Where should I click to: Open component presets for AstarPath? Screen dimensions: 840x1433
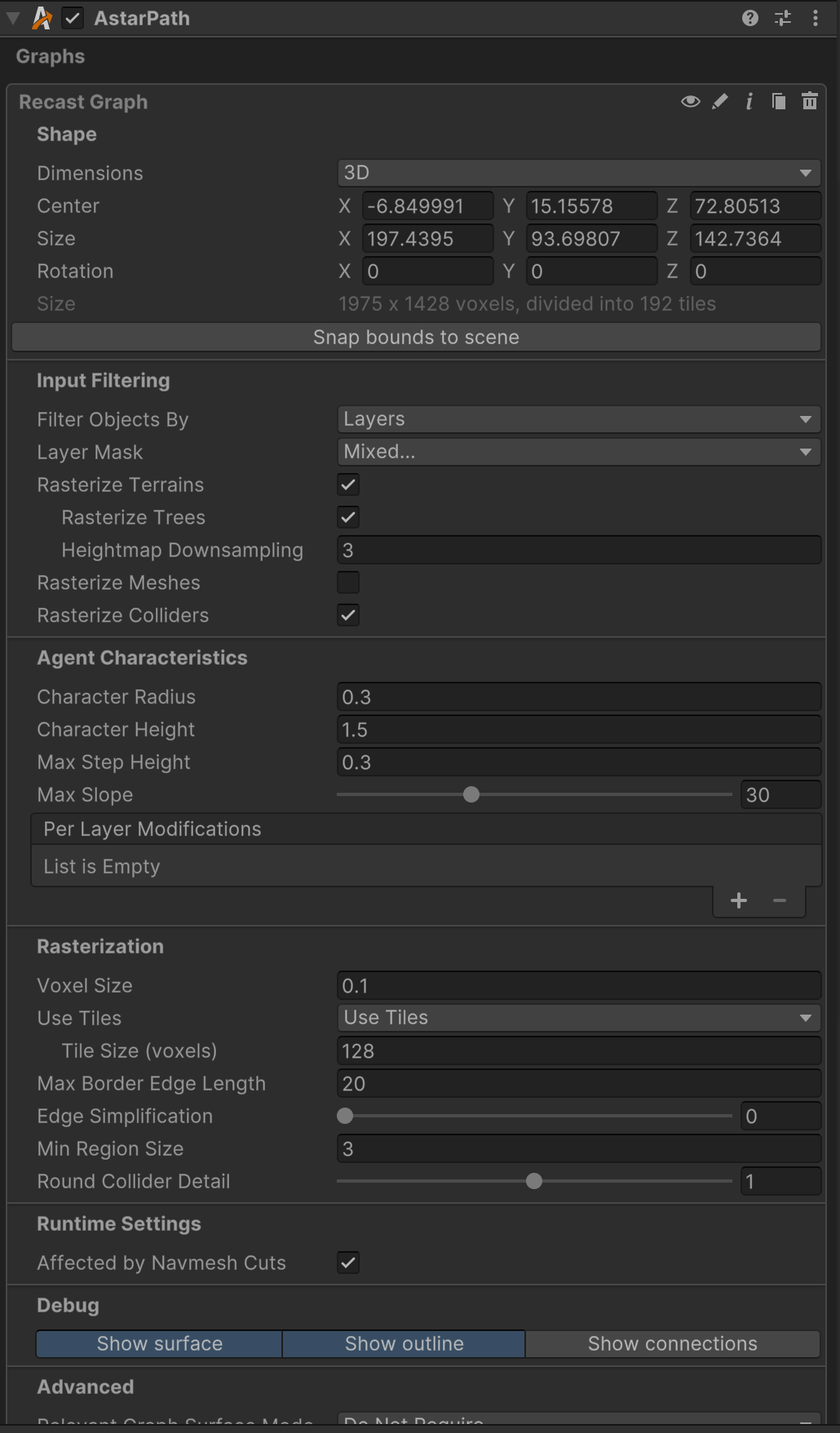tap(783, 18)
